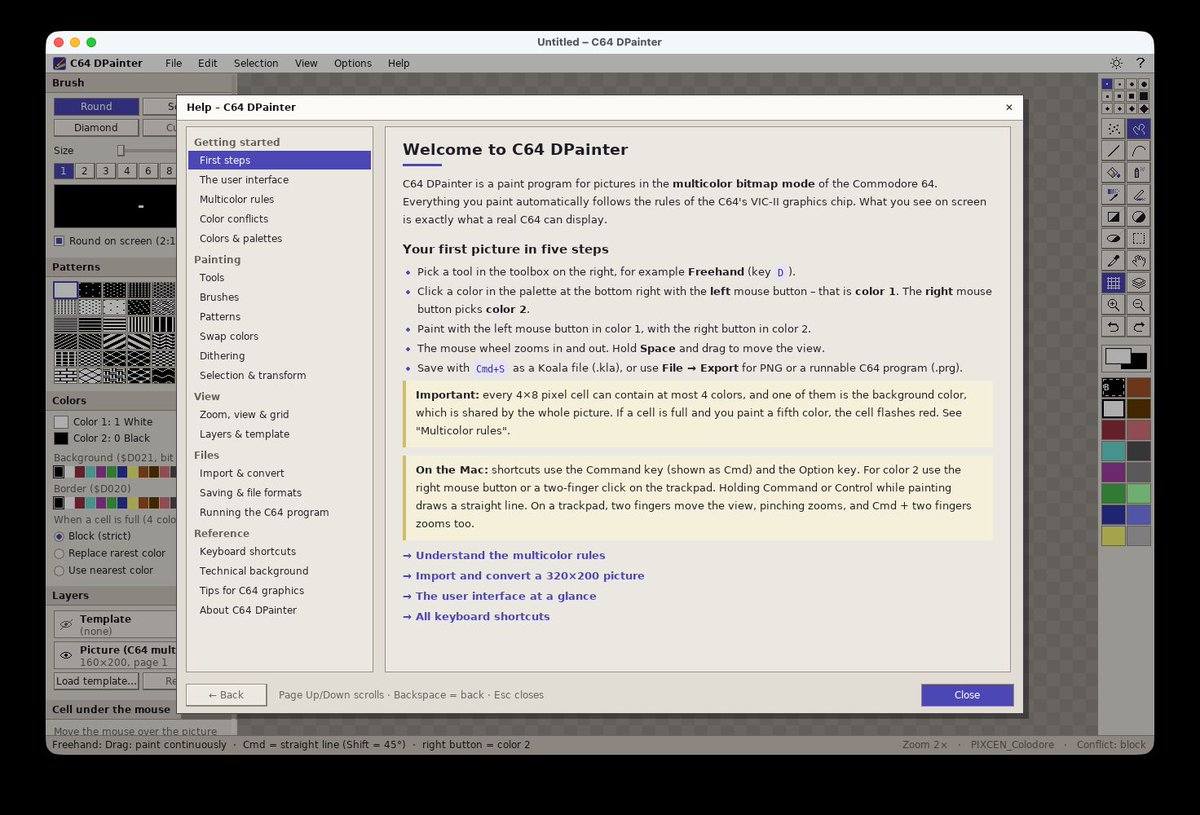Click the layers stack icon
Image resolution: width=1200 pixels, height=815 pixels.
tap(1138, 283)
